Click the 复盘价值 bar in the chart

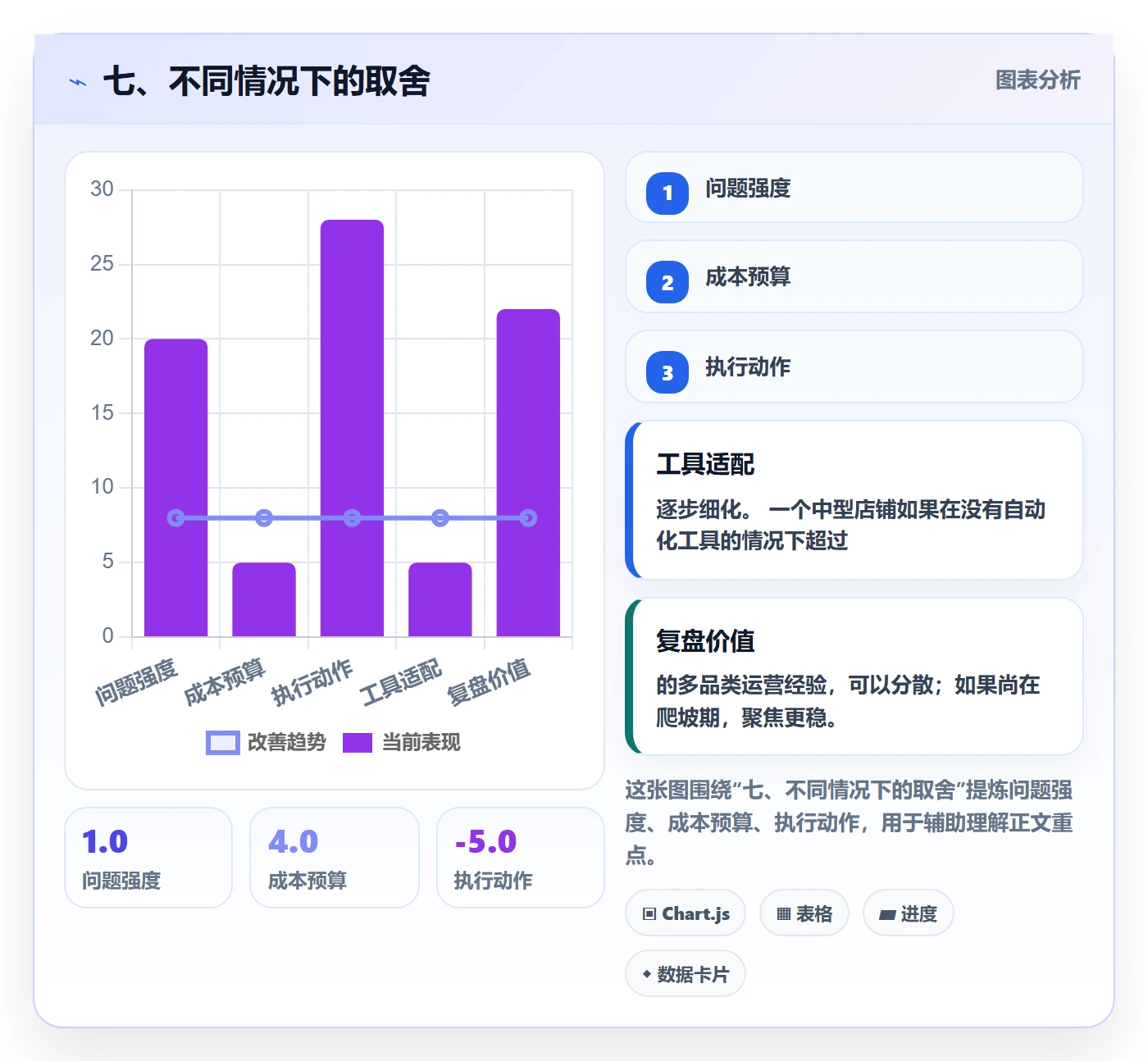(528, 472)
